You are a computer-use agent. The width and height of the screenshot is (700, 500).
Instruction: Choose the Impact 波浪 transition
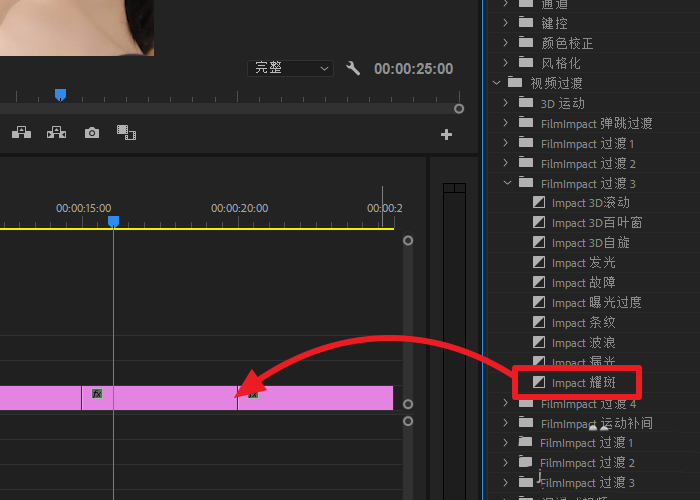pos(583,343)
